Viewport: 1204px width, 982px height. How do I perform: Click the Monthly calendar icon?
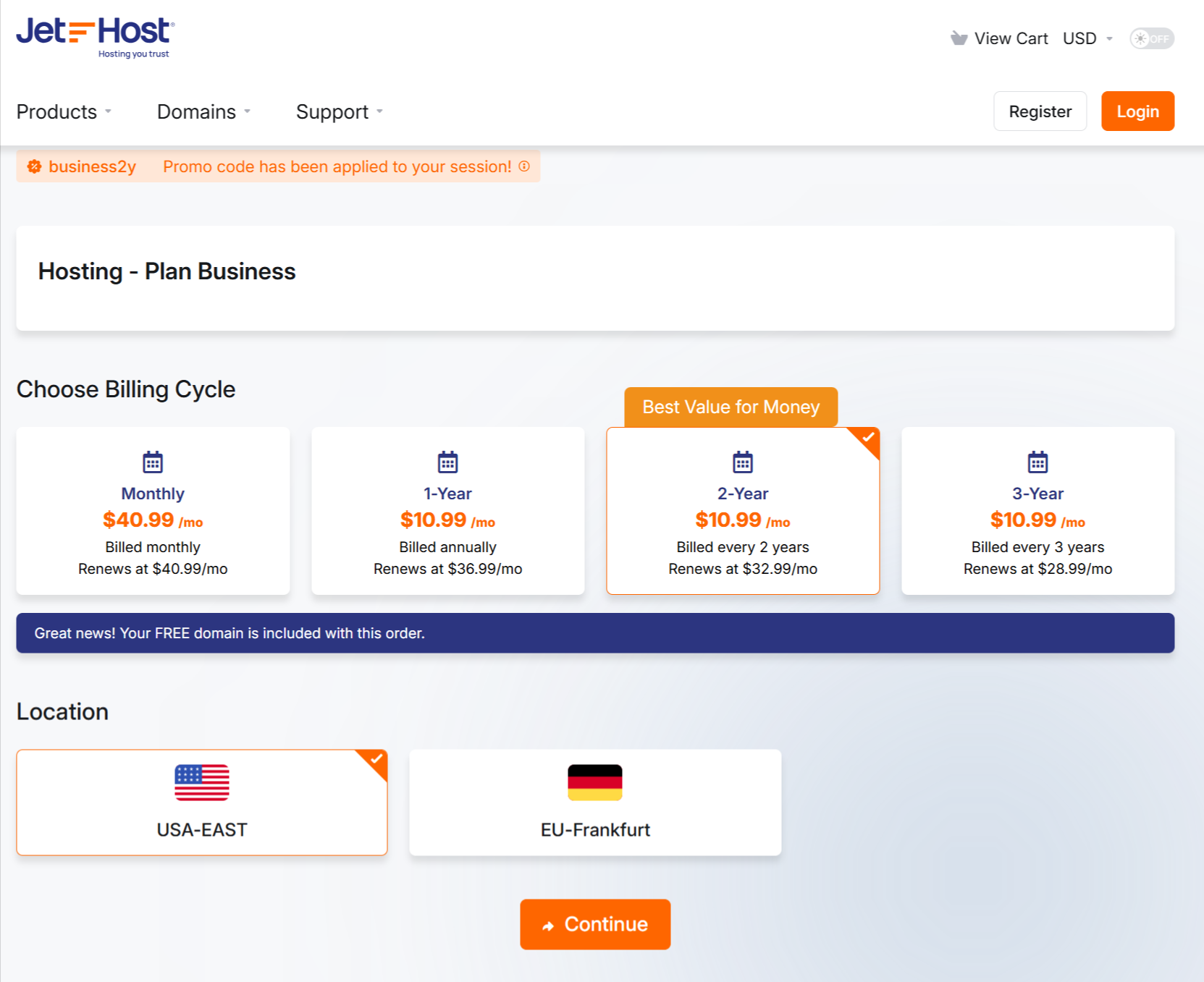(x=153, y=462)
